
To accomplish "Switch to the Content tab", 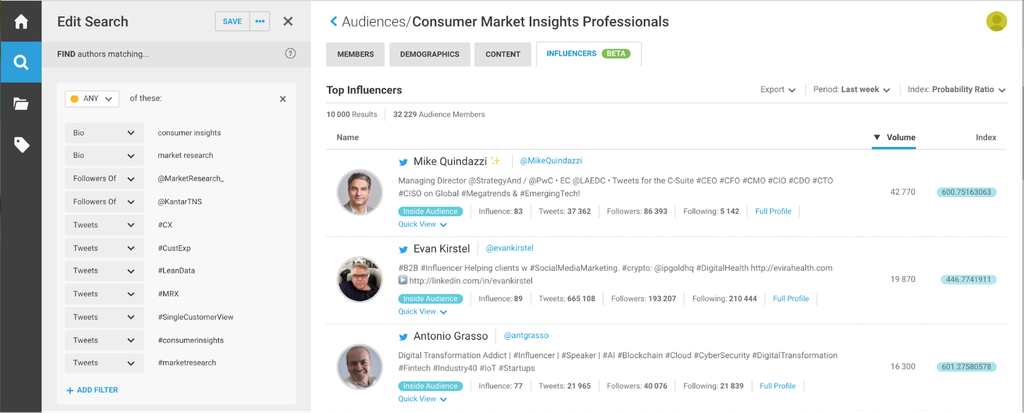I will pos(502,54).
